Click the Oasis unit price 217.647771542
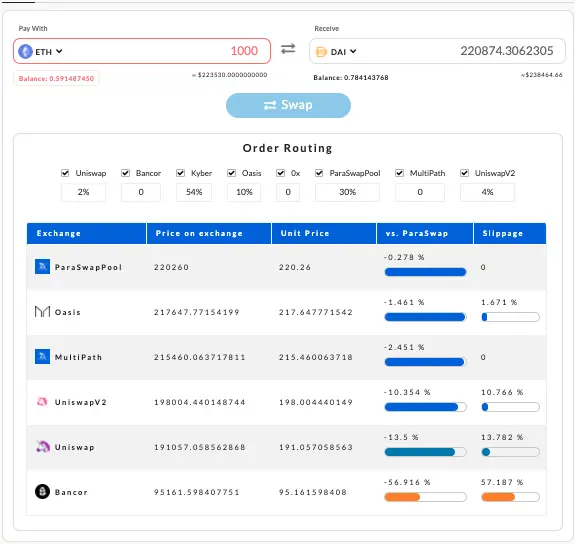The height and width of the screenshot is (544, 575). click(x=316, y=312)
